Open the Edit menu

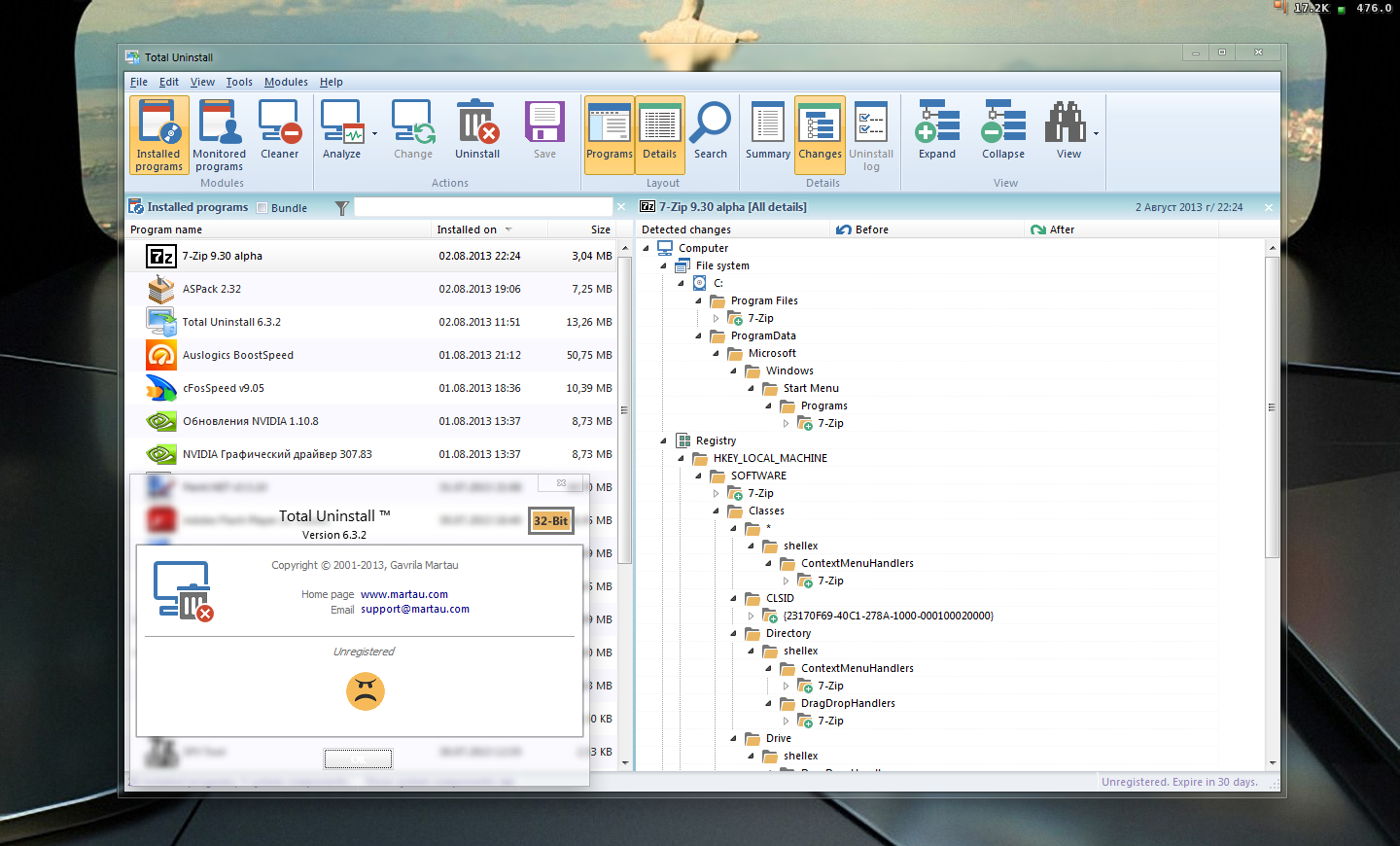tap(169, 82)
